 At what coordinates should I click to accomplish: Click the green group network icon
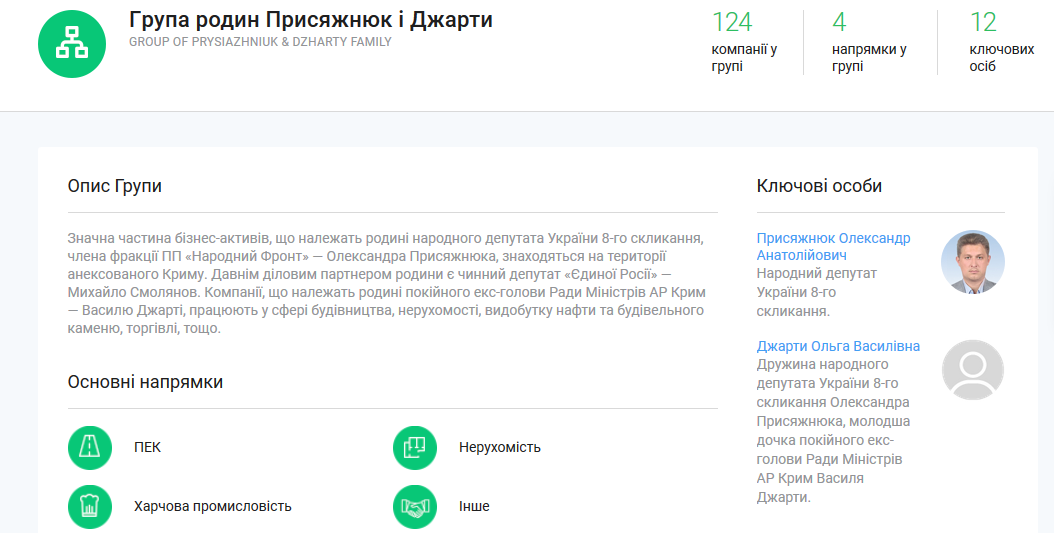tap(72, 43)
